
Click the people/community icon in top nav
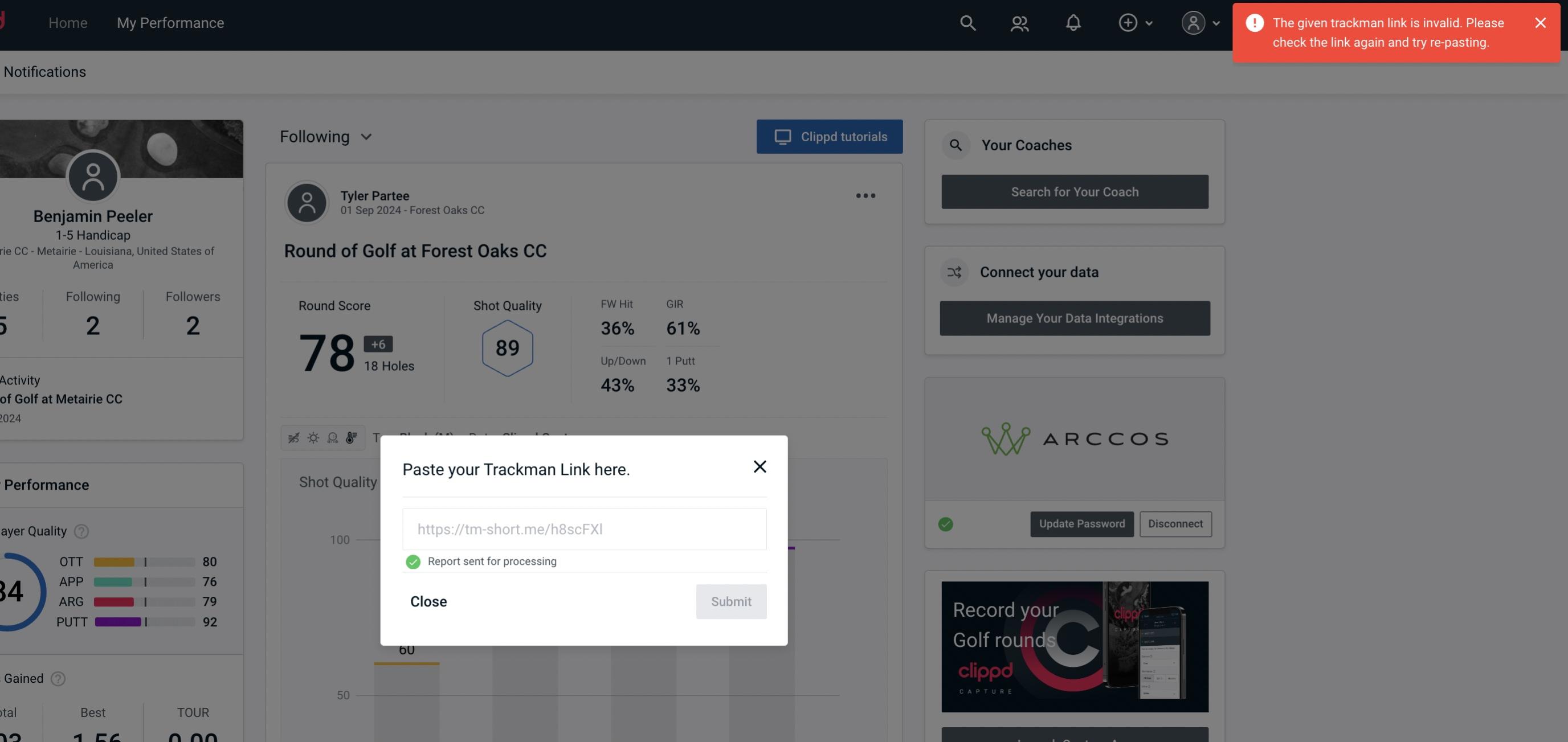(x=1020, y=22)
